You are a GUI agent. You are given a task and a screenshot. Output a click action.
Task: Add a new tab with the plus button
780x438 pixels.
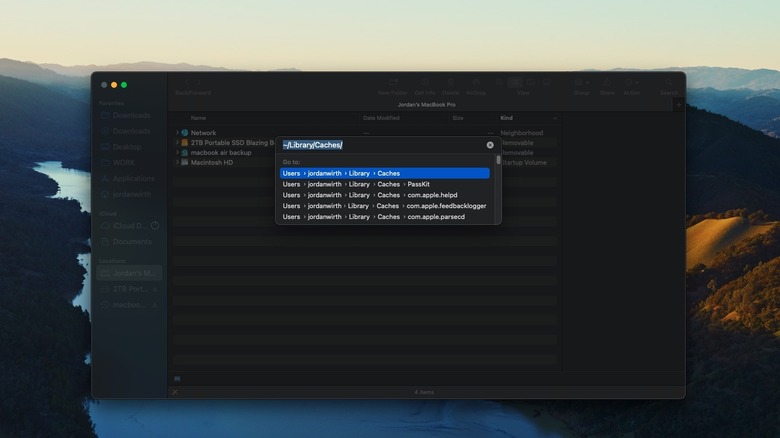pos(679,103)
